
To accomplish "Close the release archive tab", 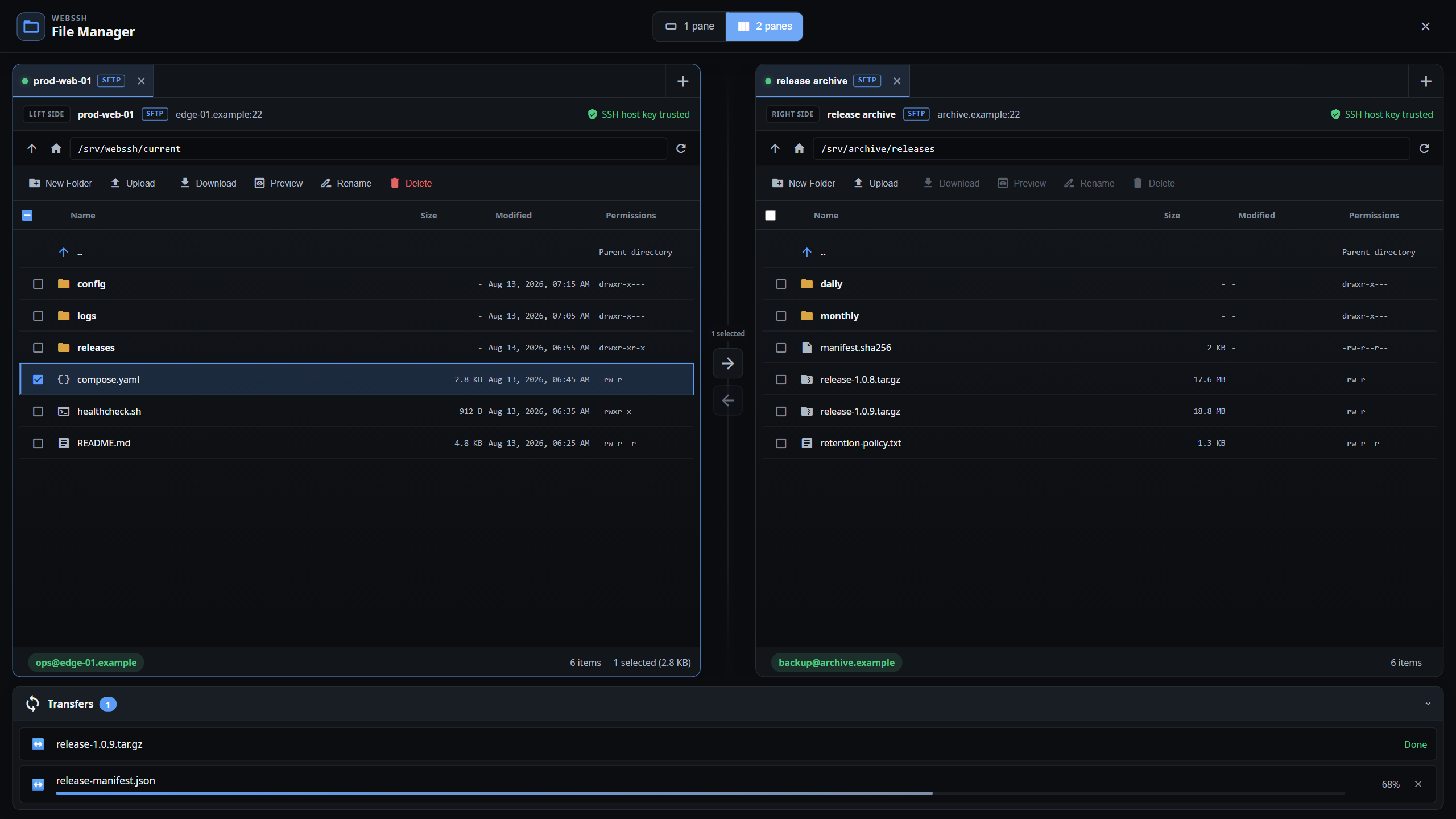I will [897, 81].
